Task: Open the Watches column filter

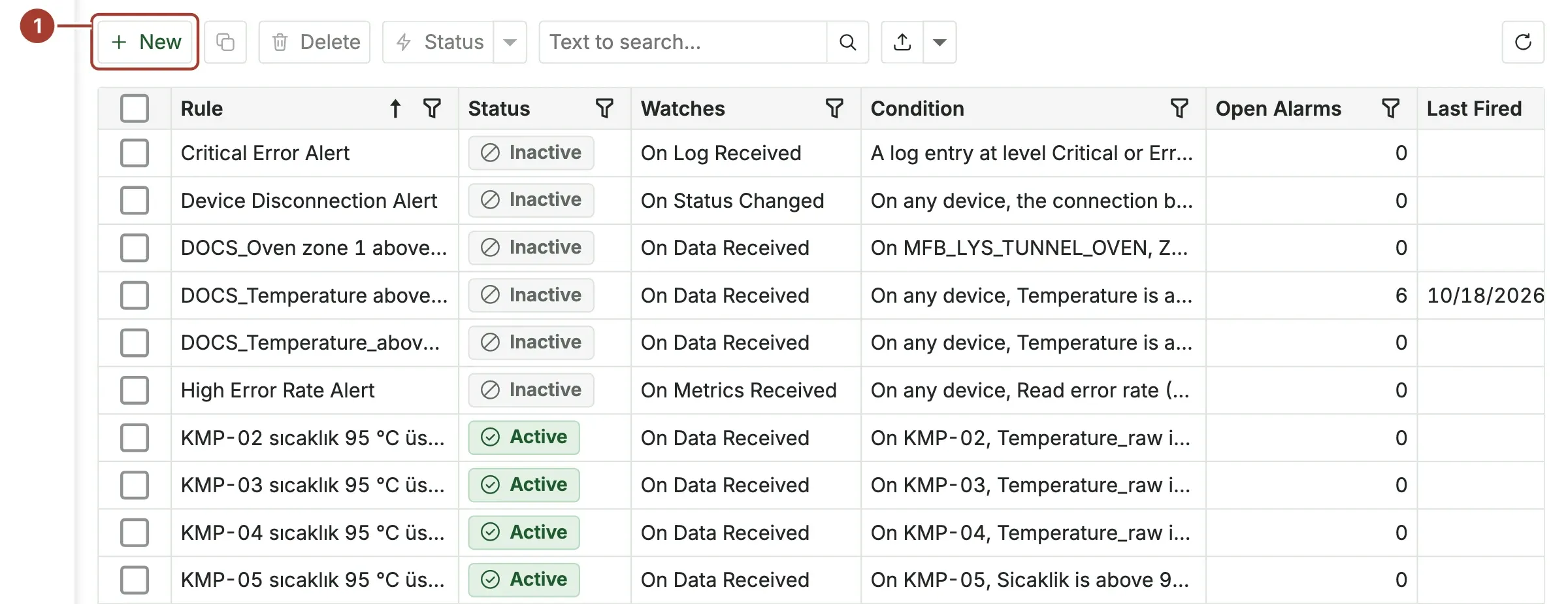Action: [x=834, y=109]
